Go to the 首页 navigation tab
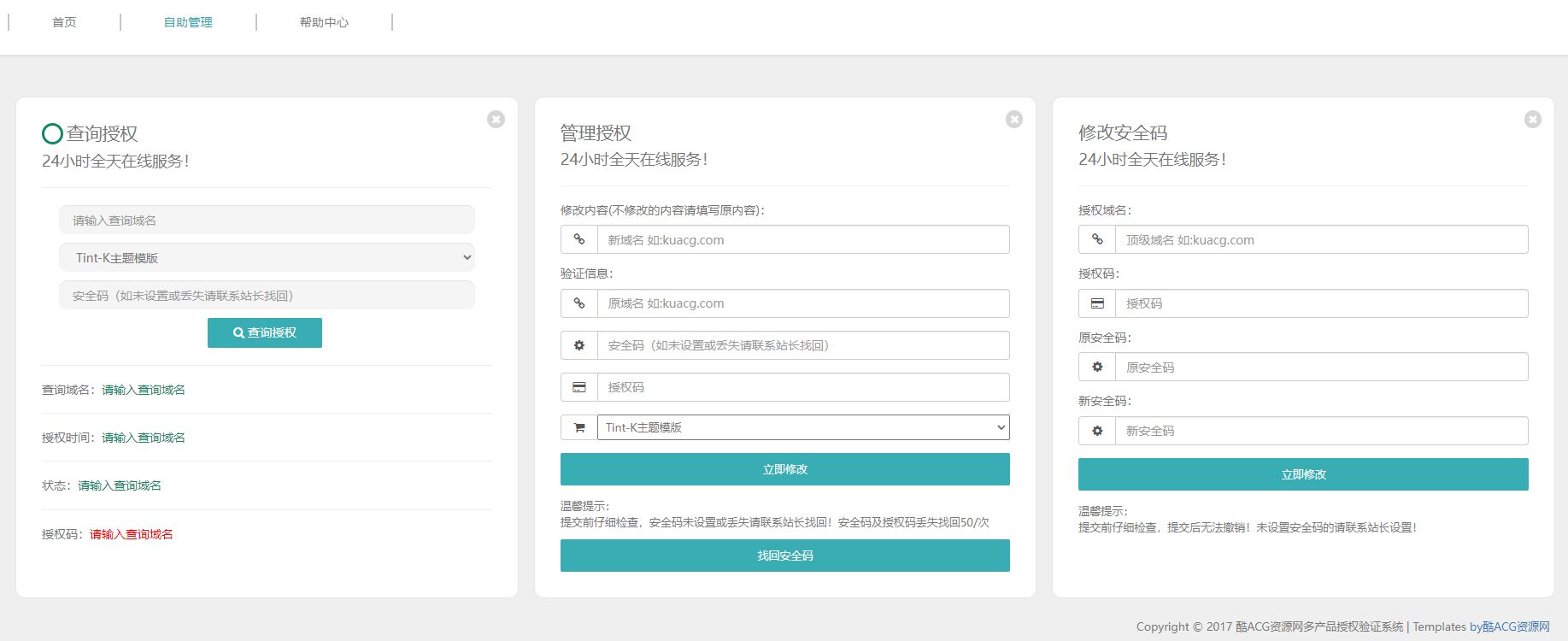This screenshot has width=1568, height=641. (64, 22)
